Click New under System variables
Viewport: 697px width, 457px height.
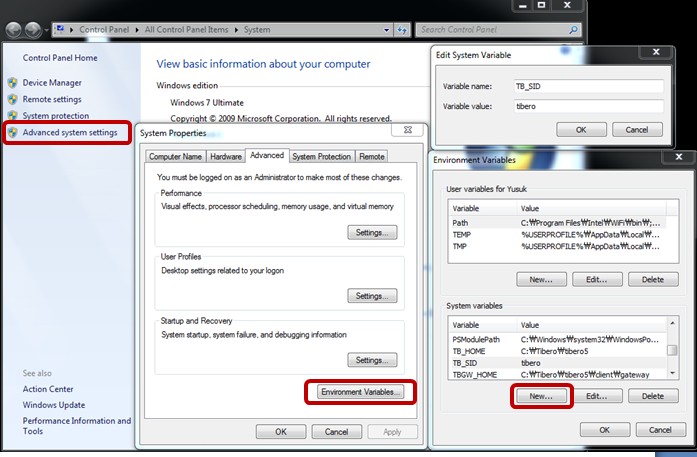point(541,396)
